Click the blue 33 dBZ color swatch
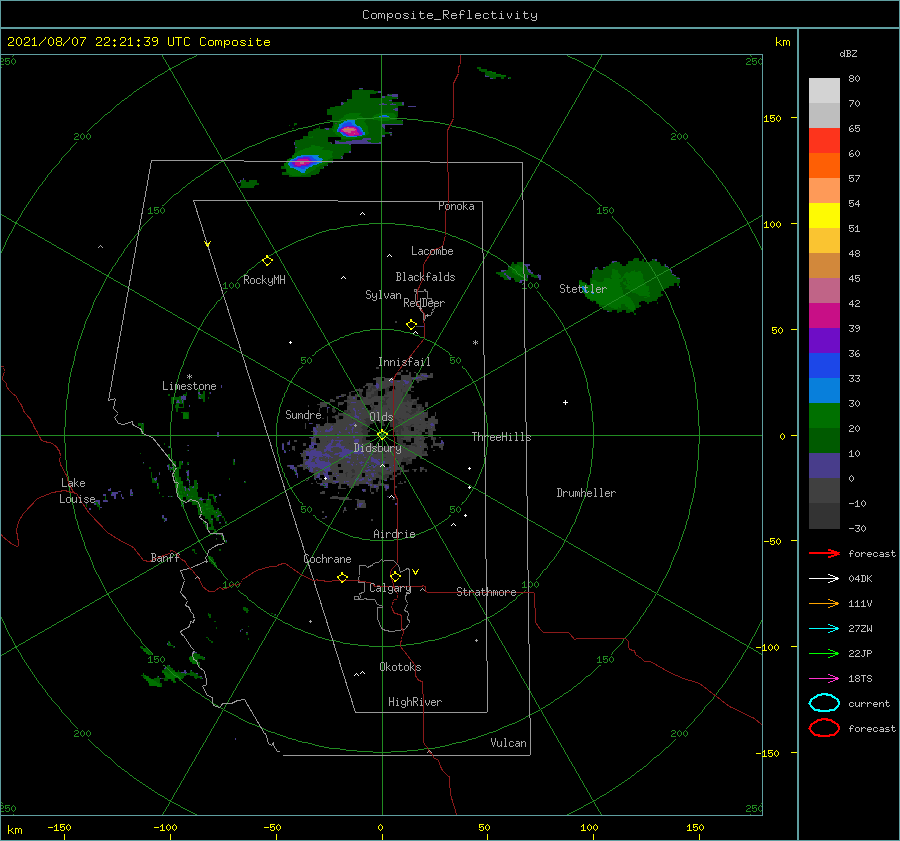This screenshot has width=900, height=841. coord(824,366)
